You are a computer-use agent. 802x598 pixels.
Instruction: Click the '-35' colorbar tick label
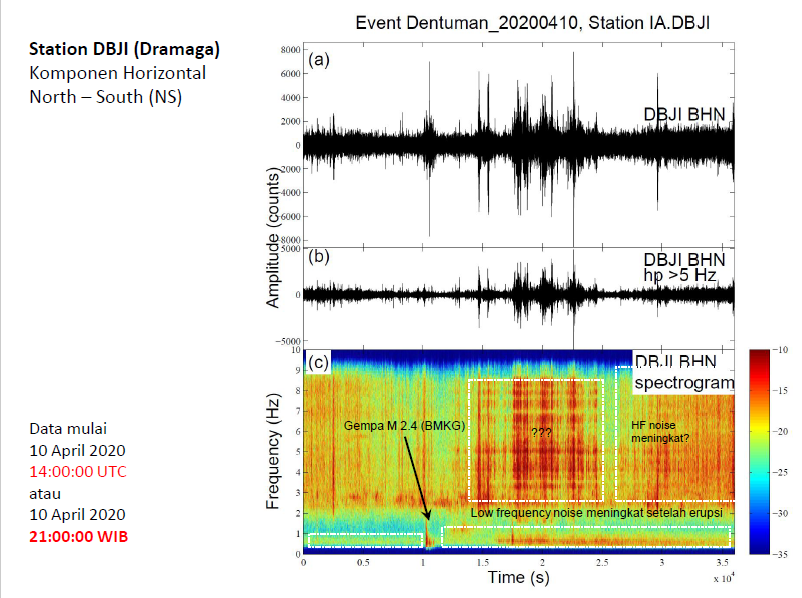pos(780,554)
